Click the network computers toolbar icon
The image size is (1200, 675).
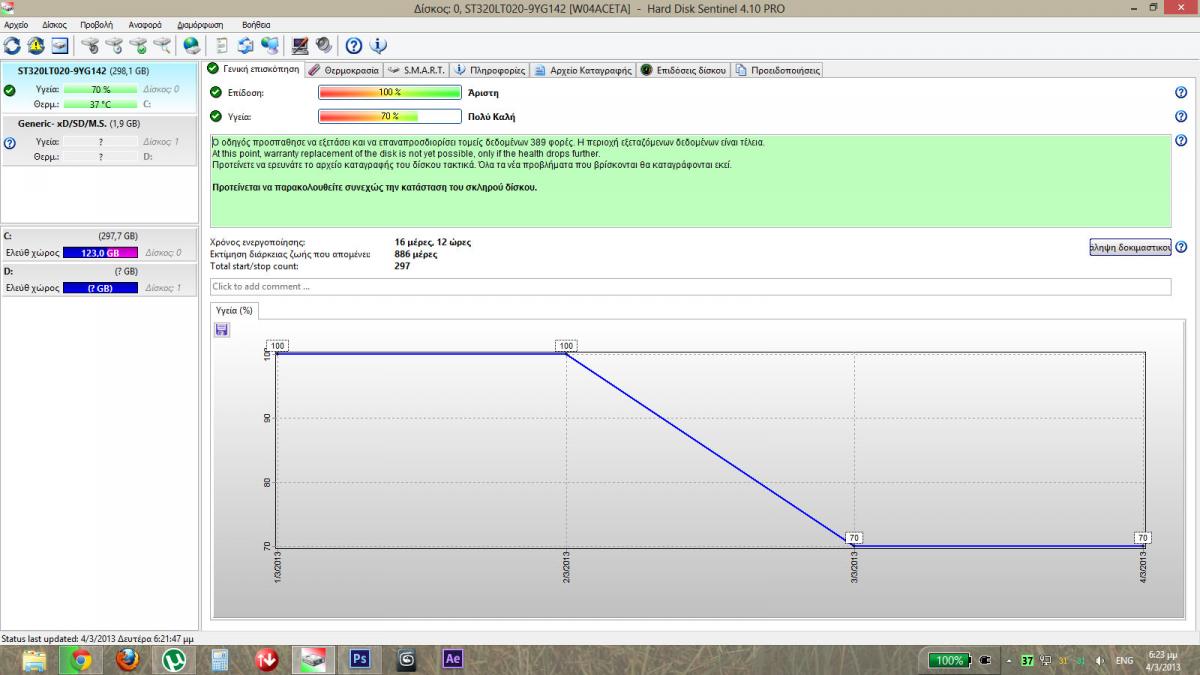point(269,45)
